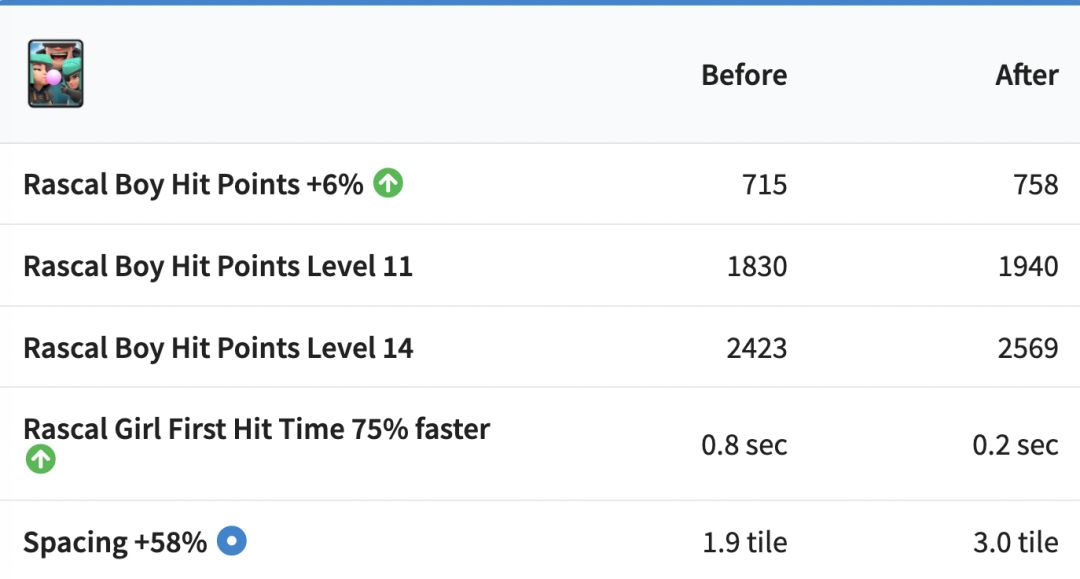Screen dimensions: 1080x579
Task: Click the Spacing +58% label
Action: [115, 543]
